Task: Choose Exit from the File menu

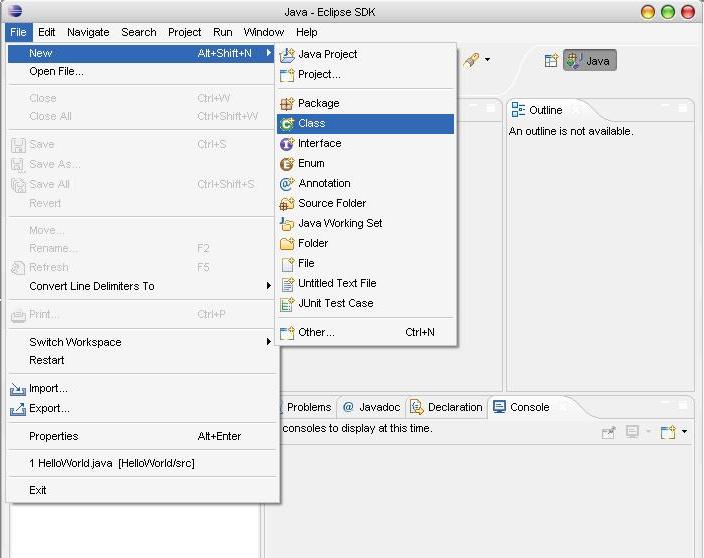Action: 141,490
